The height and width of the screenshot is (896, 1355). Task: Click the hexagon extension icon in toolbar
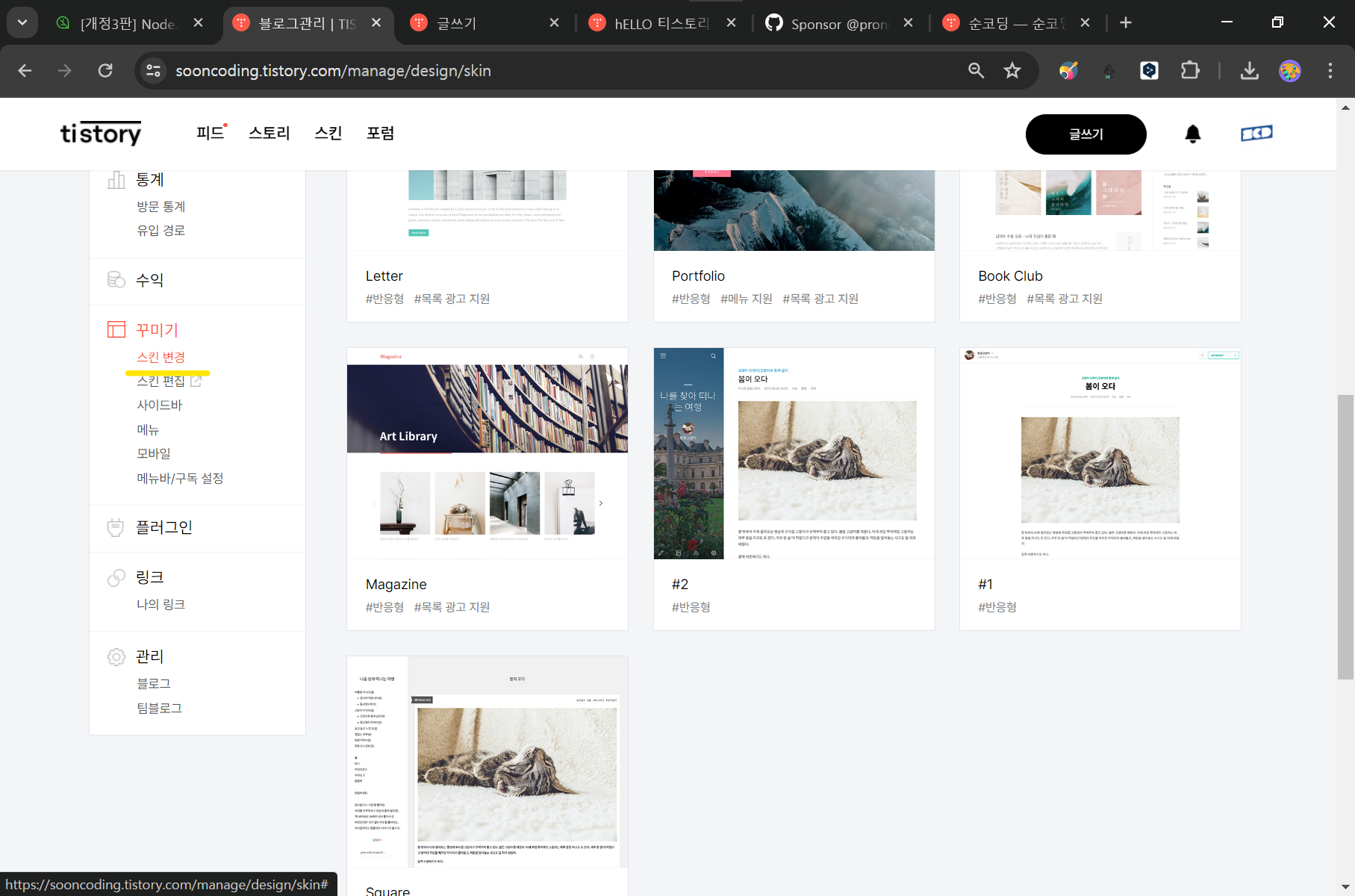pos(1149,70)
